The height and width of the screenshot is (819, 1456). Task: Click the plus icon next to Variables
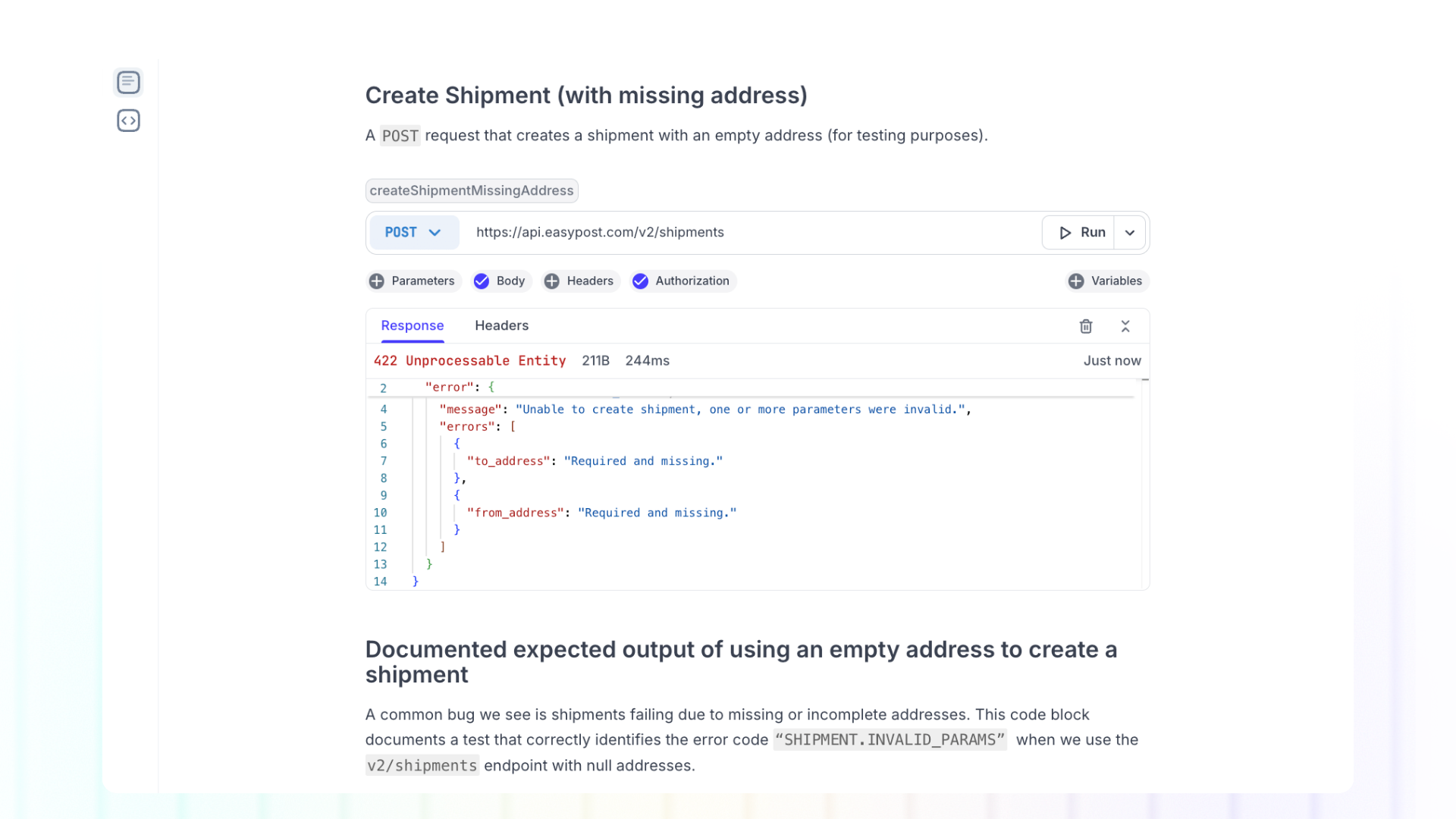1076,281
